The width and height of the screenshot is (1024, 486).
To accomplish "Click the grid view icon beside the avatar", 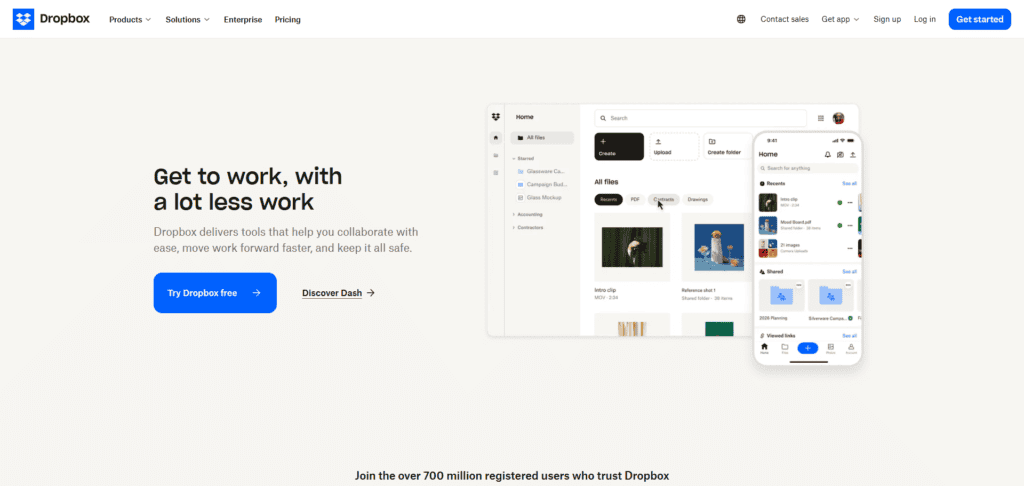I will tap(821, 118).
